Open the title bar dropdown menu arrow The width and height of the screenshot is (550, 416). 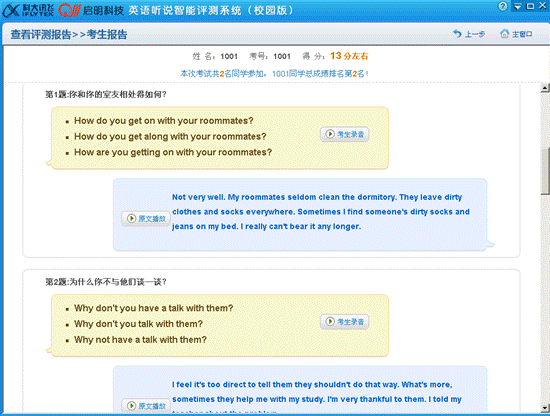518,7
